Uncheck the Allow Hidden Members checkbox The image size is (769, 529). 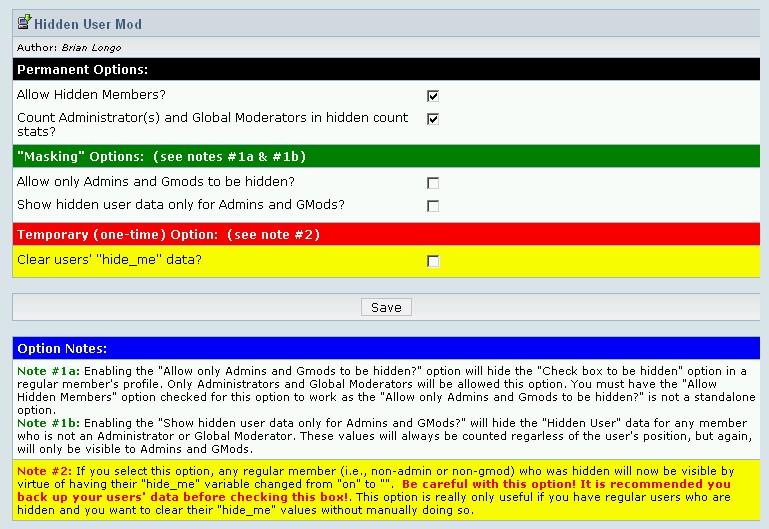pos(433,96)
